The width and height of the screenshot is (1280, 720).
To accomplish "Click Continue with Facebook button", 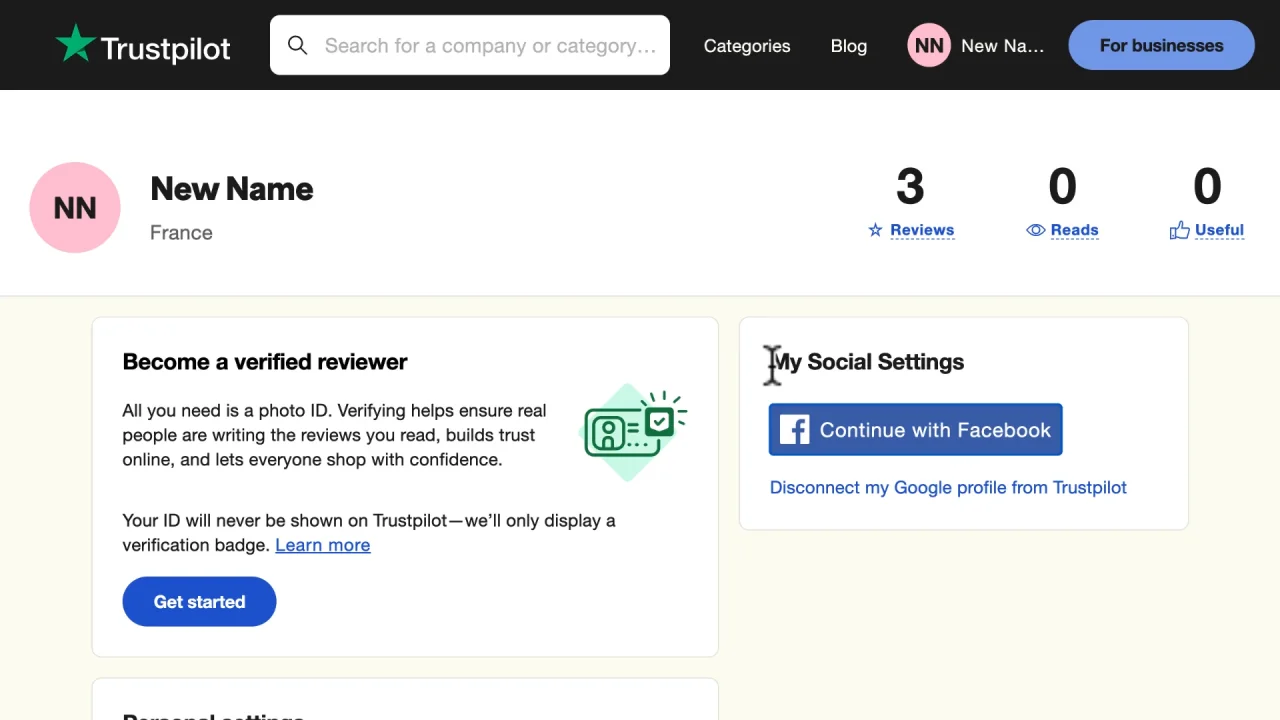I will [915, 430].
